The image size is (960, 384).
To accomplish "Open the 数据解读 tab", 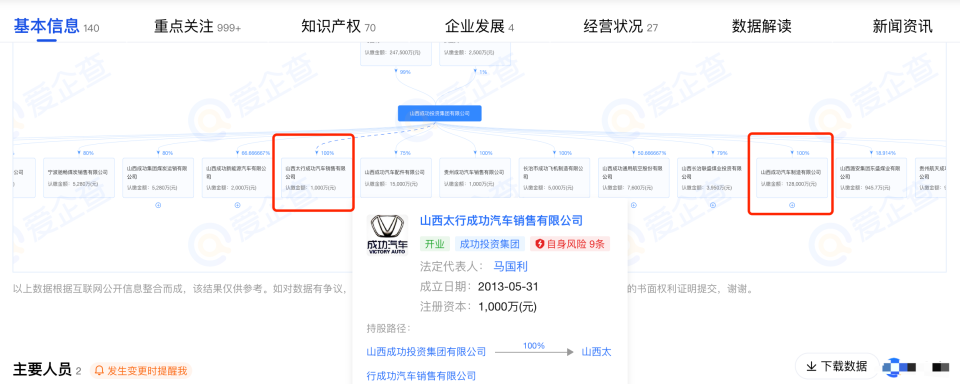I will pyautogui.click(x=762, y=26).
